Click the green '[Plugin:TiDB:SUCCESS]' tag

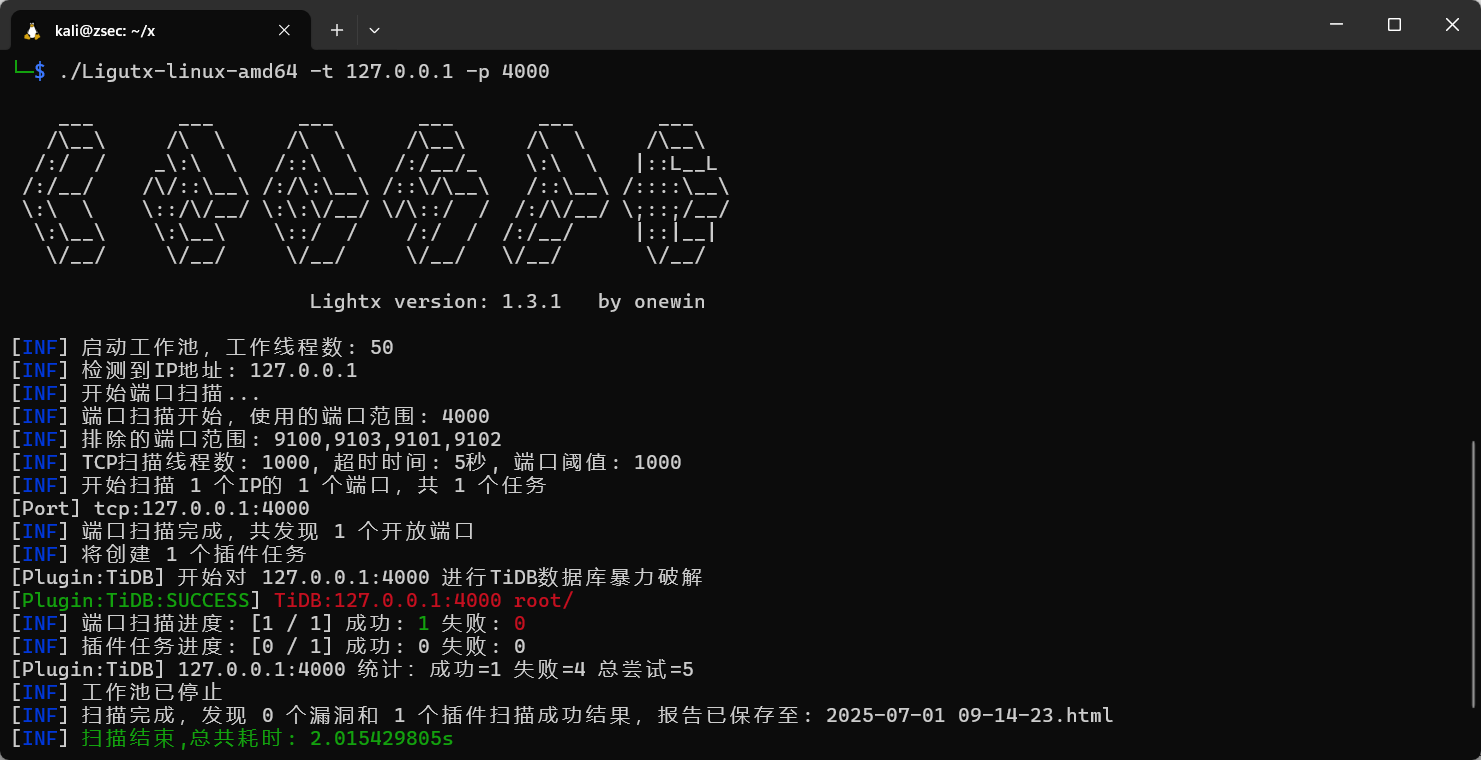click(x=136, y=600)
